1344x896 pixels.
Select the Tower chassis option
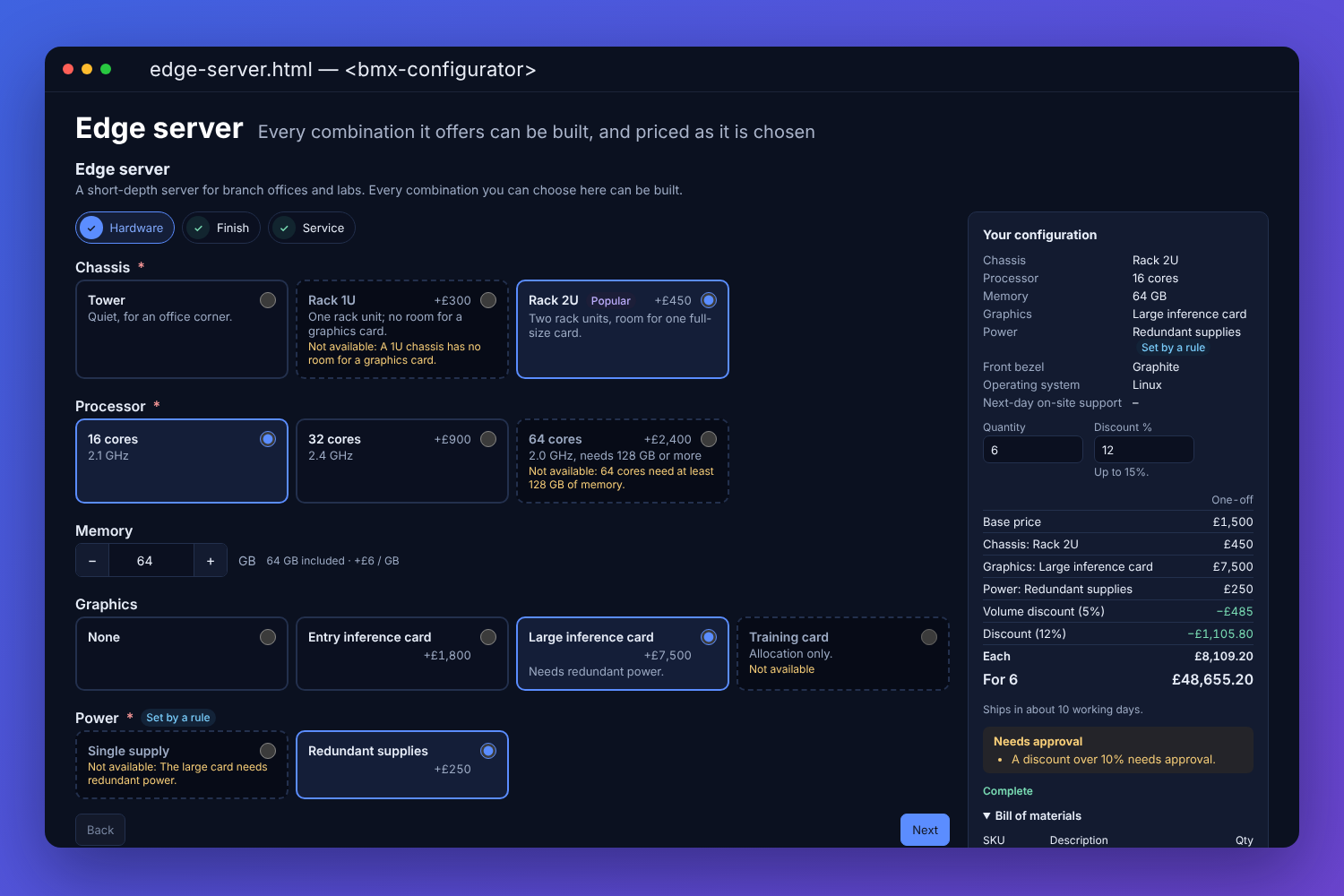[x=182, y=329]
